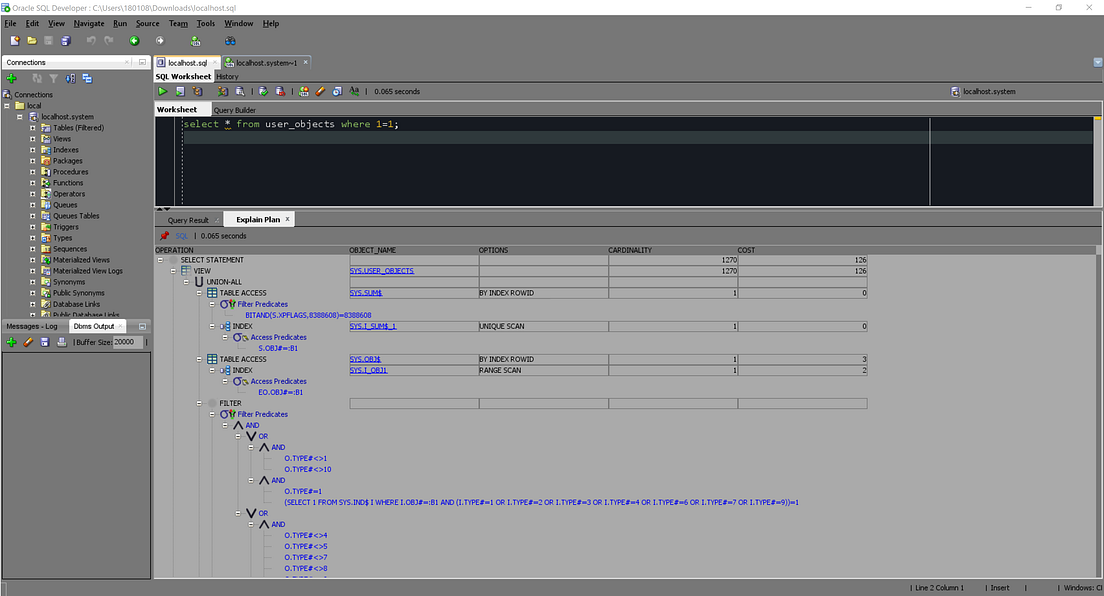The width and height of the screenshot is (1104, 596).
Task: Expand the Tables (Filtered) node
Action: pyautogui.click(x=33, y=127)
